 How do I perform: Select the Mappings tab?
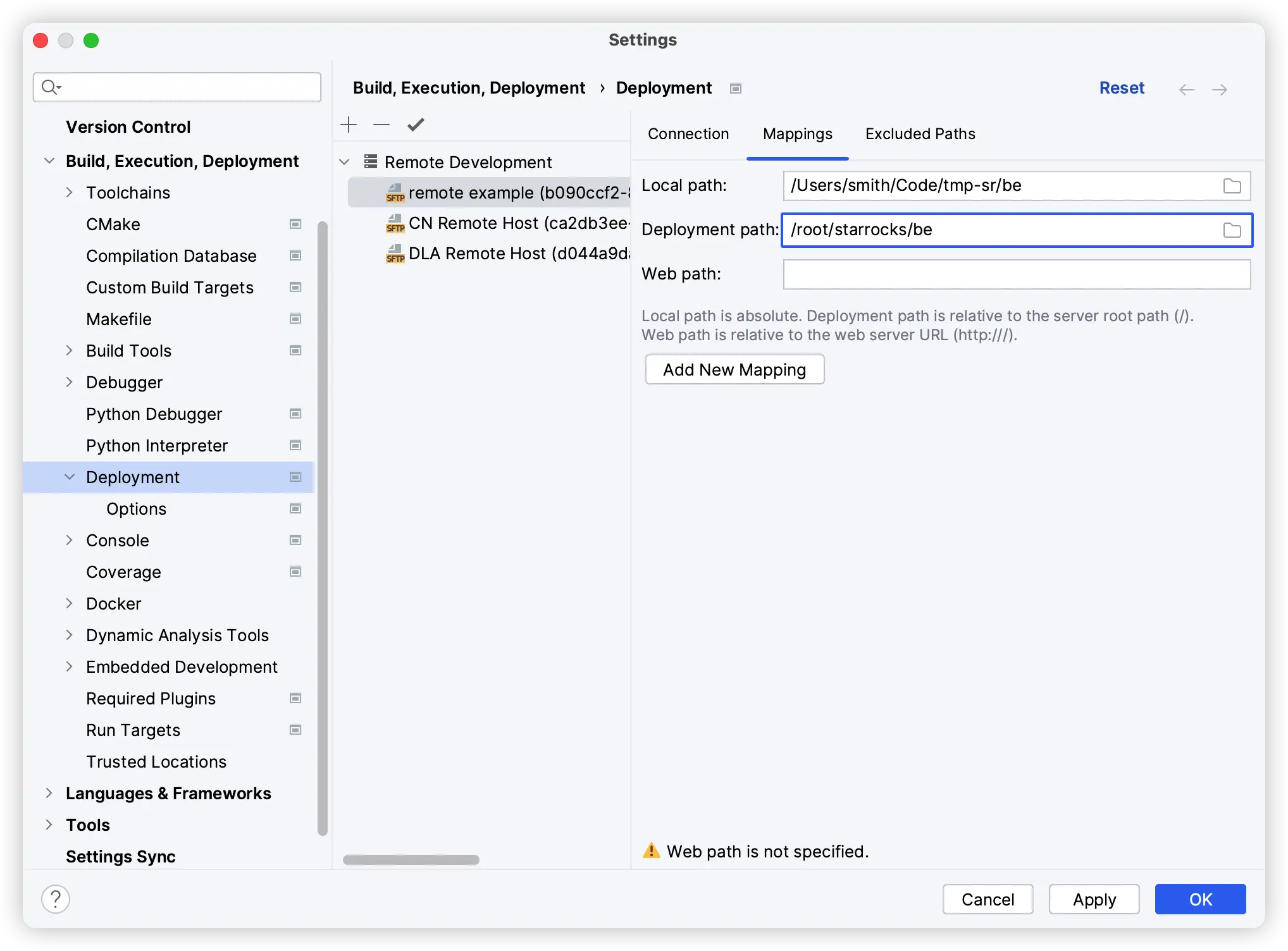pyautogui.click(x=797, y=132)
